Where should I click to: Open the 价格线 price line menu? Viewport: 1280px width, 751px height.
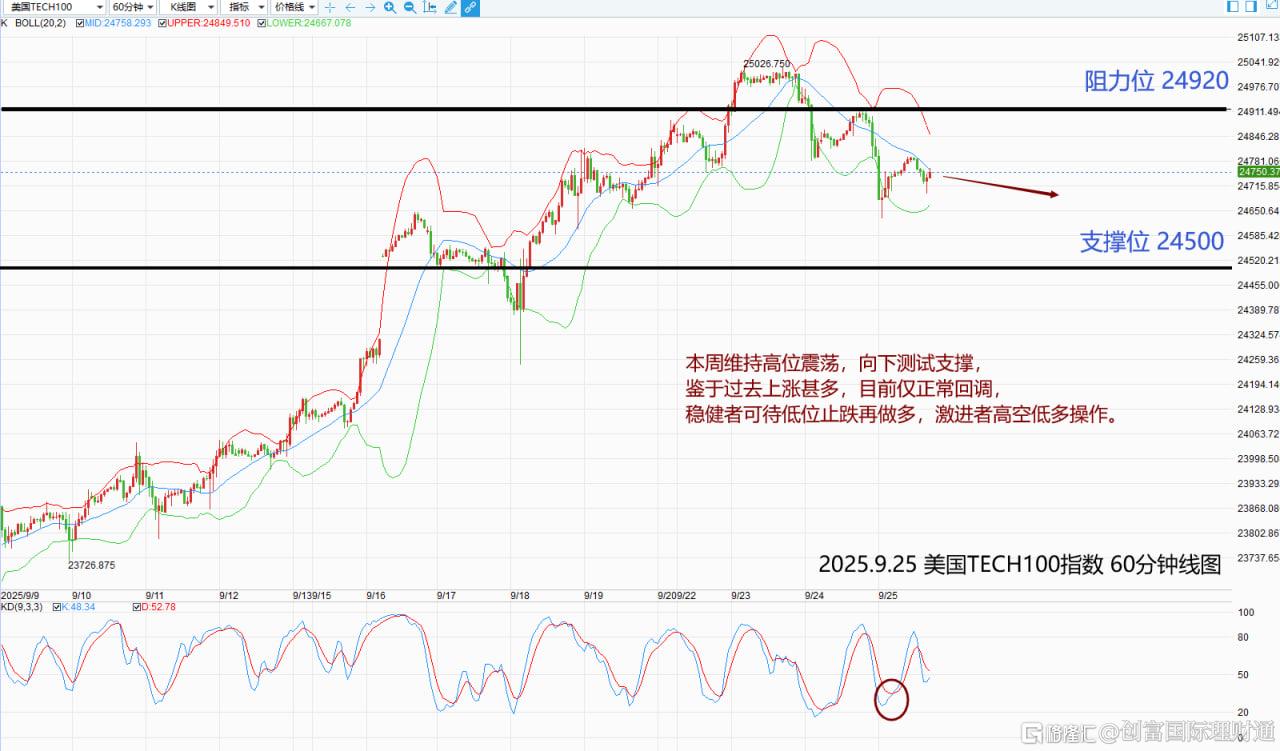[296, 7]
